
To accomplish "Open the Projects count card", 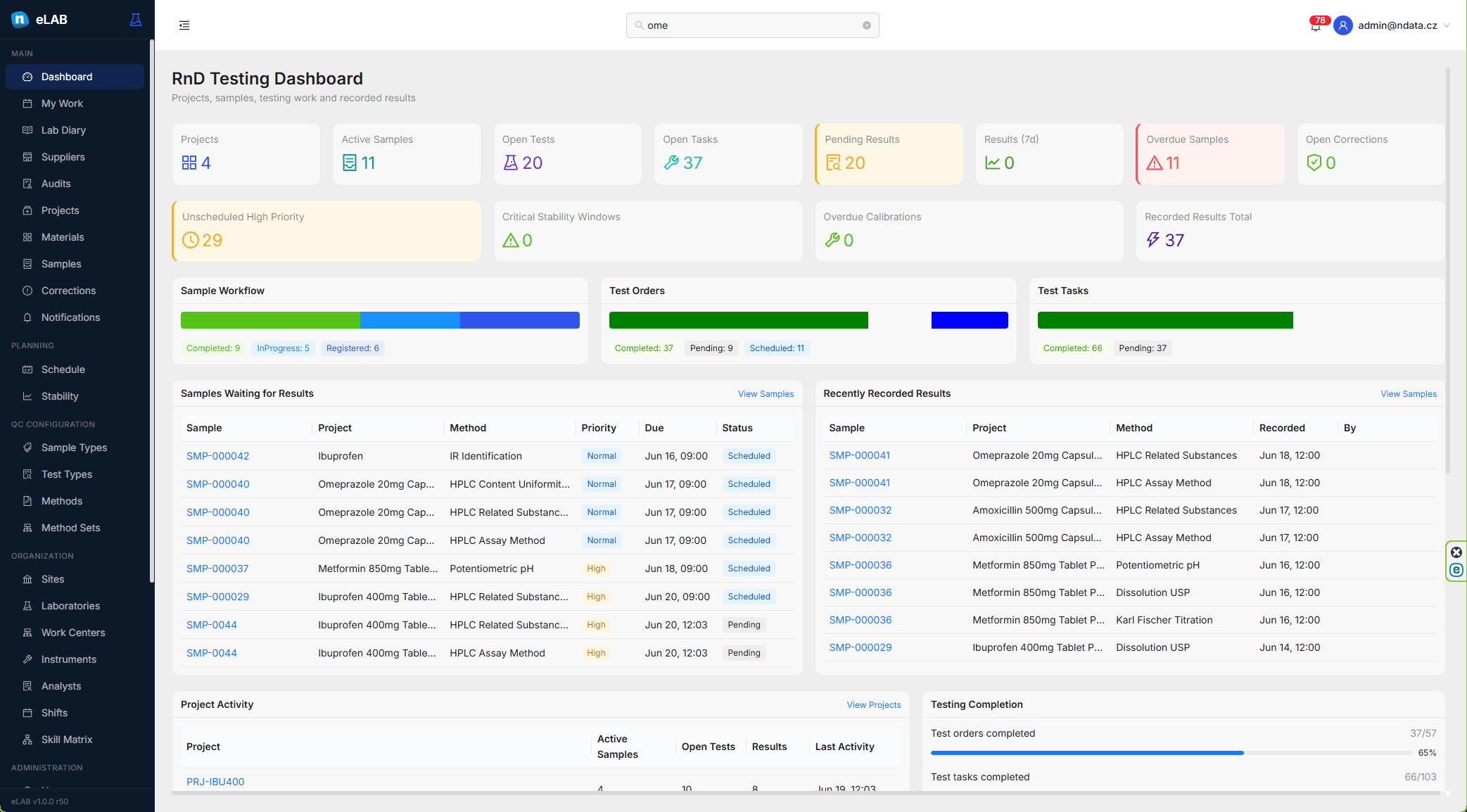I will 246,154.
